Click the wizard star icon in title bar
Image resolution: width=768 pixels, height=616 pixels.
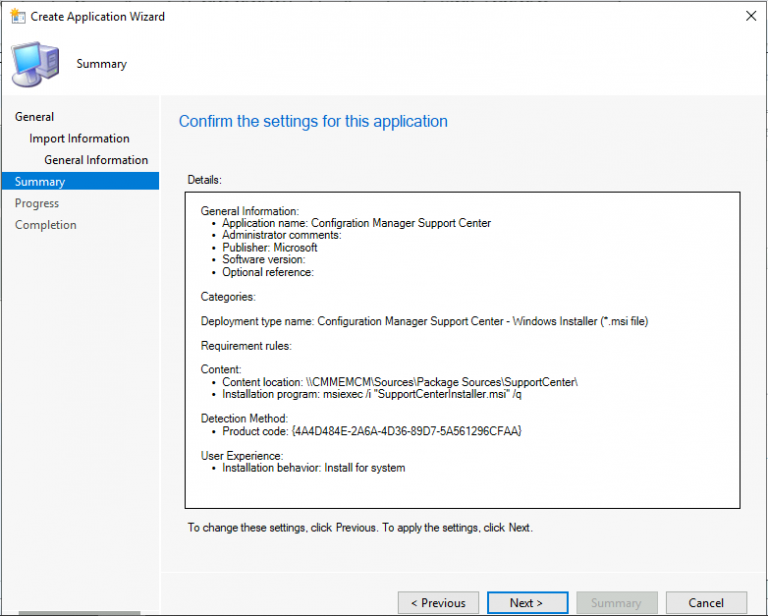(16, 16)
